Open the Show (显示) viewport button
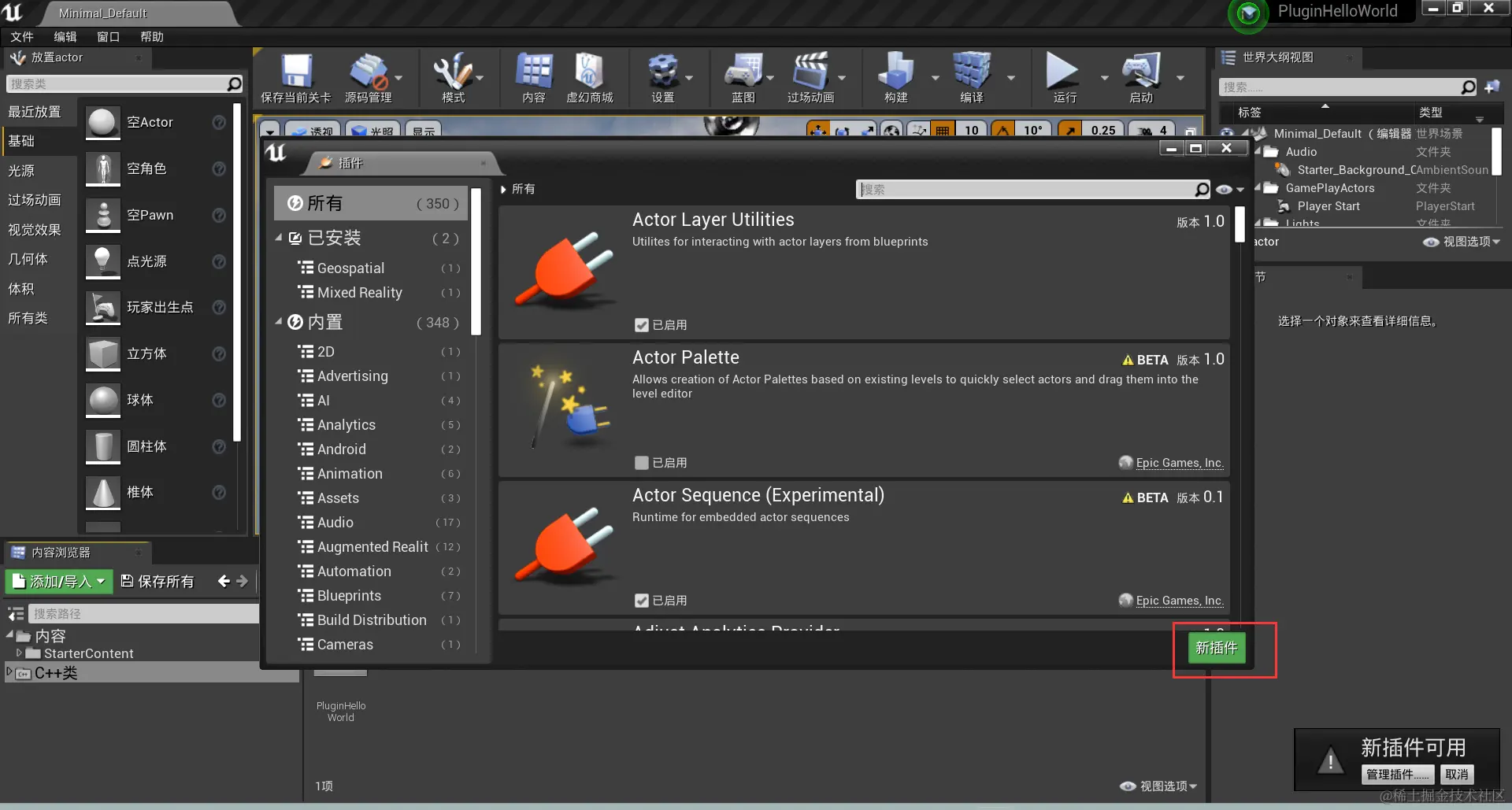Viewport: 1512px width, 810px height. click(424, 131)
